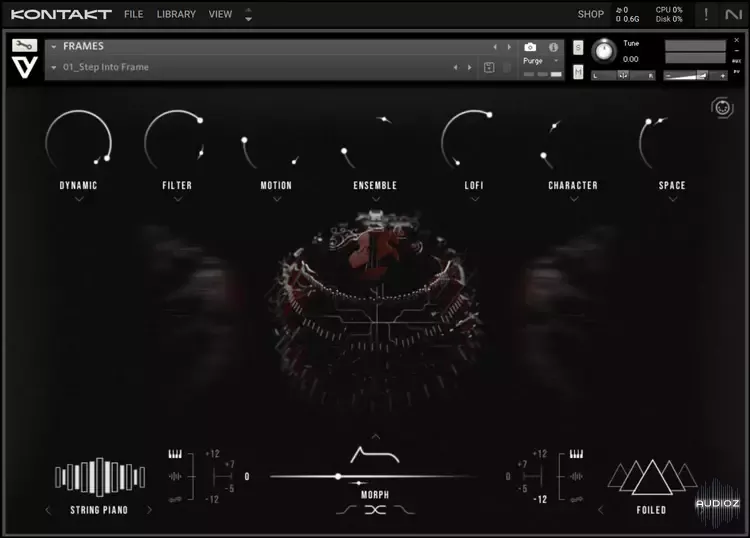Click the L-R pan slider

623,75
